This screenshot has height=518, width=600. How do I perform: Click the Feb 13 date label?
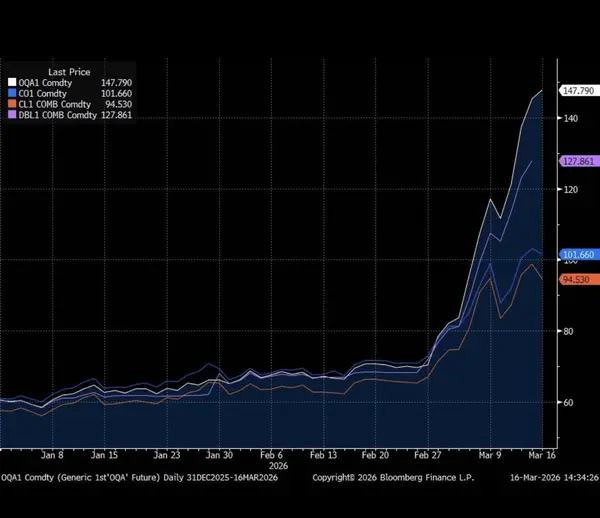pos(324,452)
